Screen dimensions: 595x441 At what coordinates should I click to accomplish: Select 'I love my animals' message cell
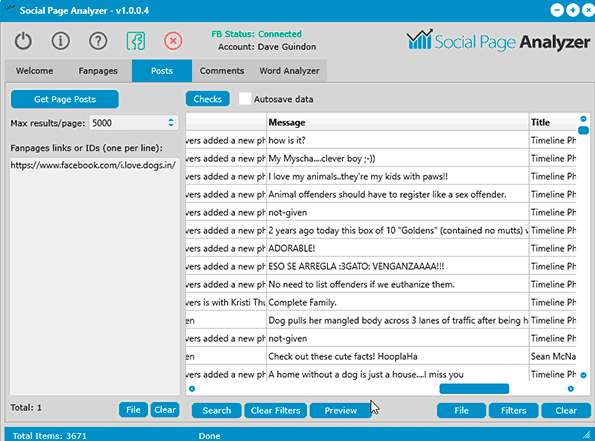pyautogui.click(x=398, y=176)
